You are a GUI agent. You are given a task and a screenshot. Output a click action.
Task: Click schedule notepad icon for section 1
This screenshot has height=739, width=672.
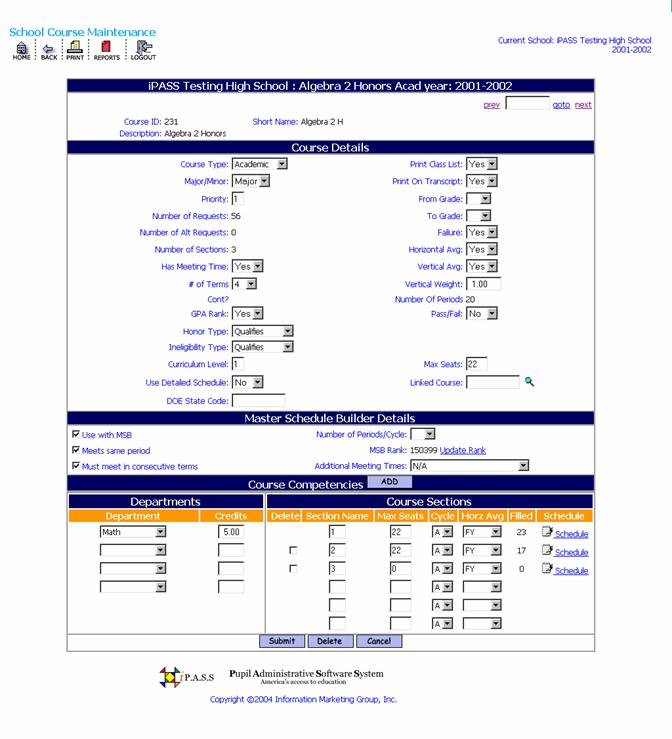tap(547, 532)
